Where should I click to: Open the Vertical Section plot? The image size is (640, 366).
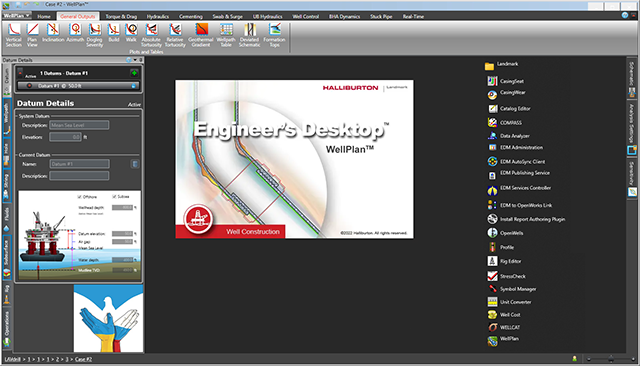coord(13,35)
